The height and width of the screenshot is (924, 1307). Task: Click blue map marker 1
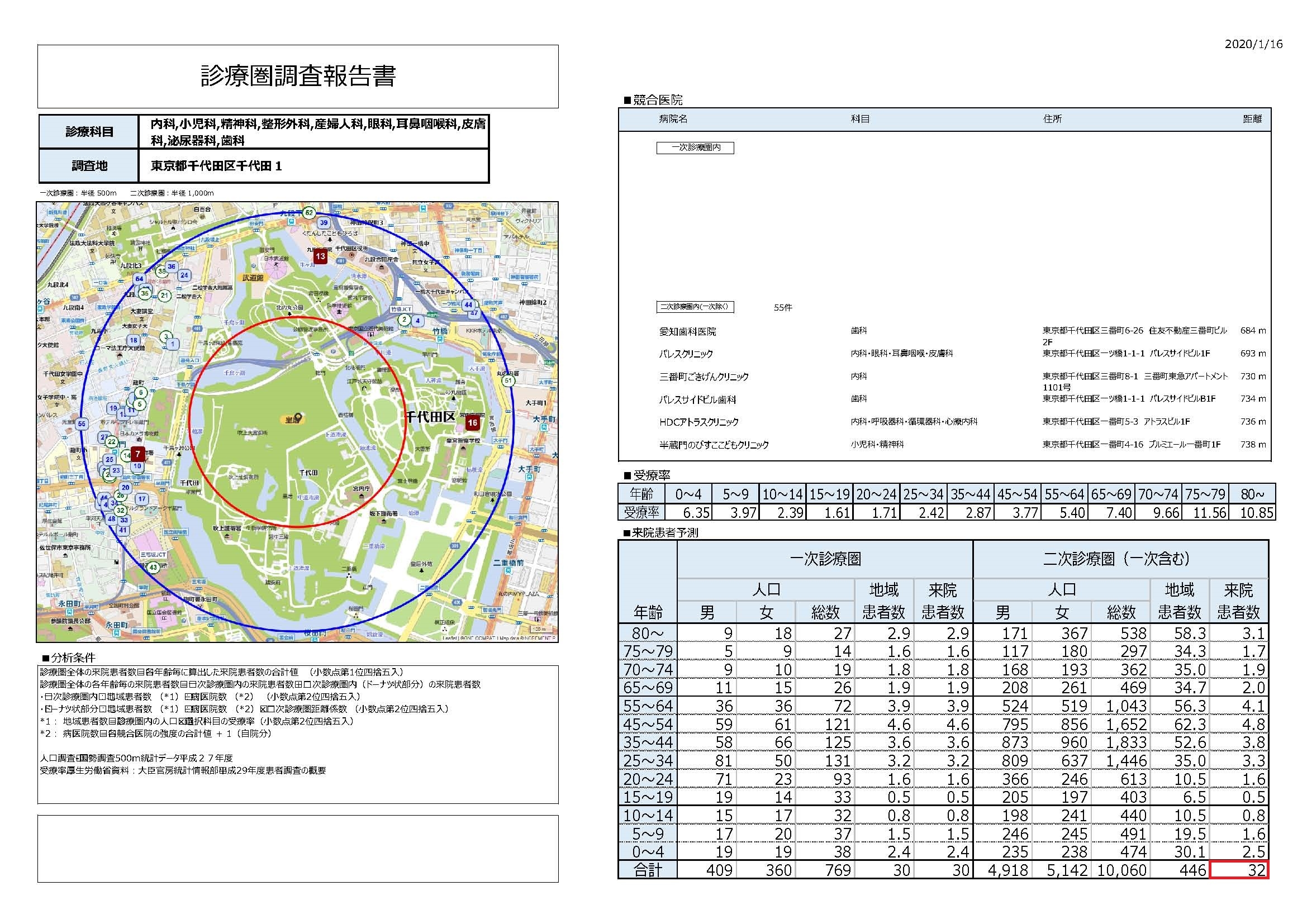173,344
